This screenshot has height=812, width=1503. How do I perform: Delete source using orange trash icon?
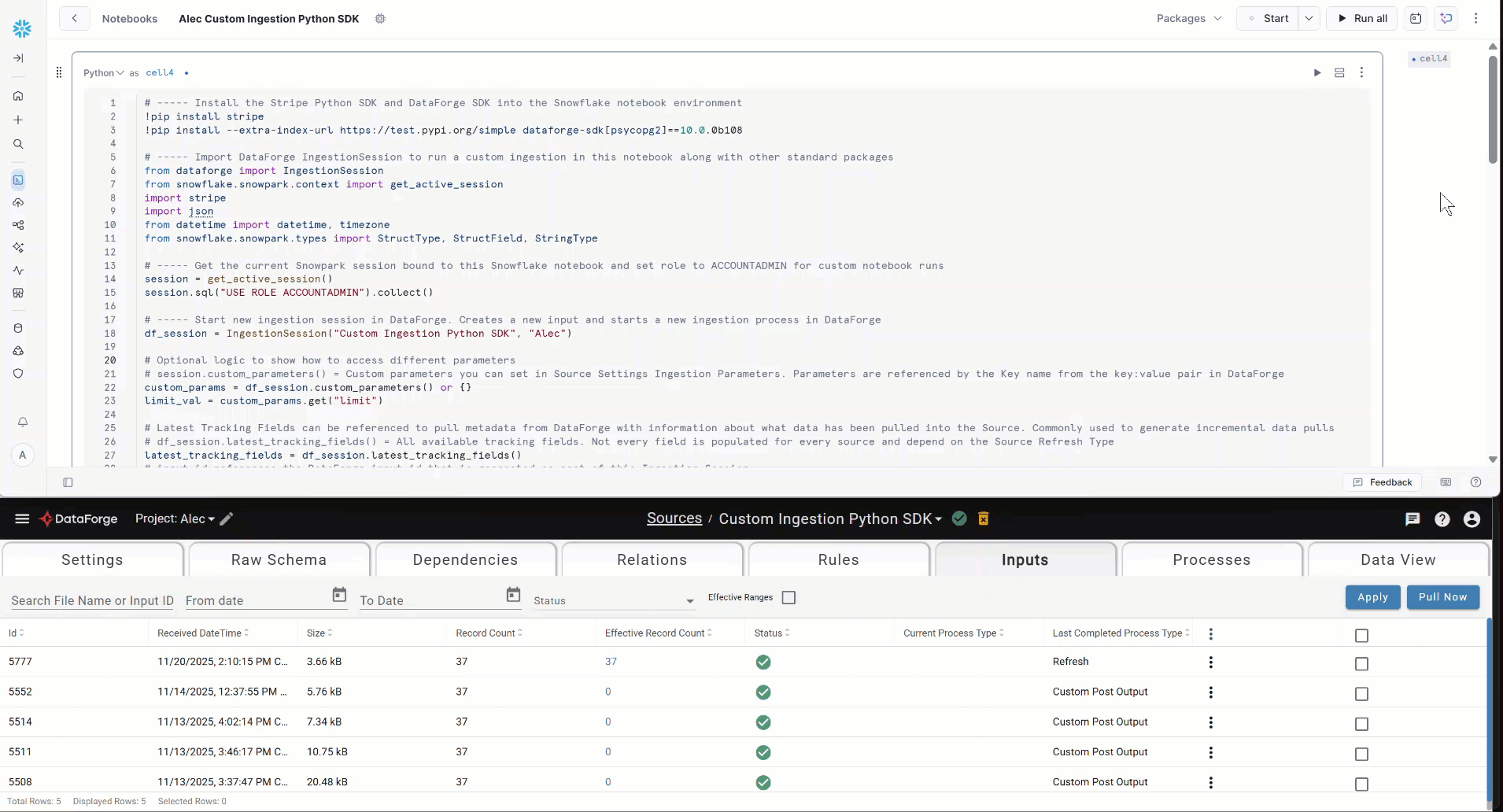pyautogui.click(x=984, y=519)
